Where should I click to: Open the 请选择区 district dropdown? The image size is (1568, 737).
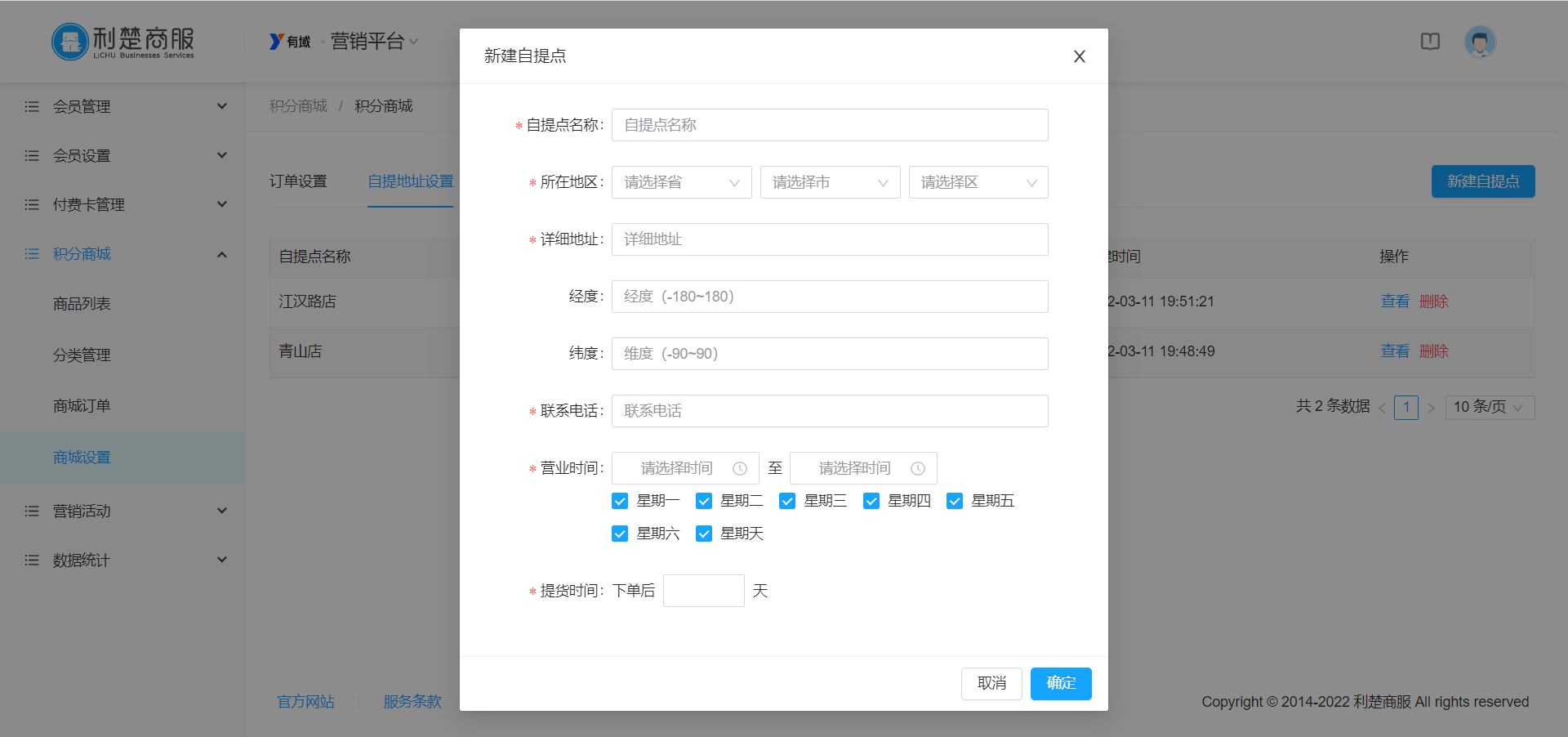click(x=978, y=182)
